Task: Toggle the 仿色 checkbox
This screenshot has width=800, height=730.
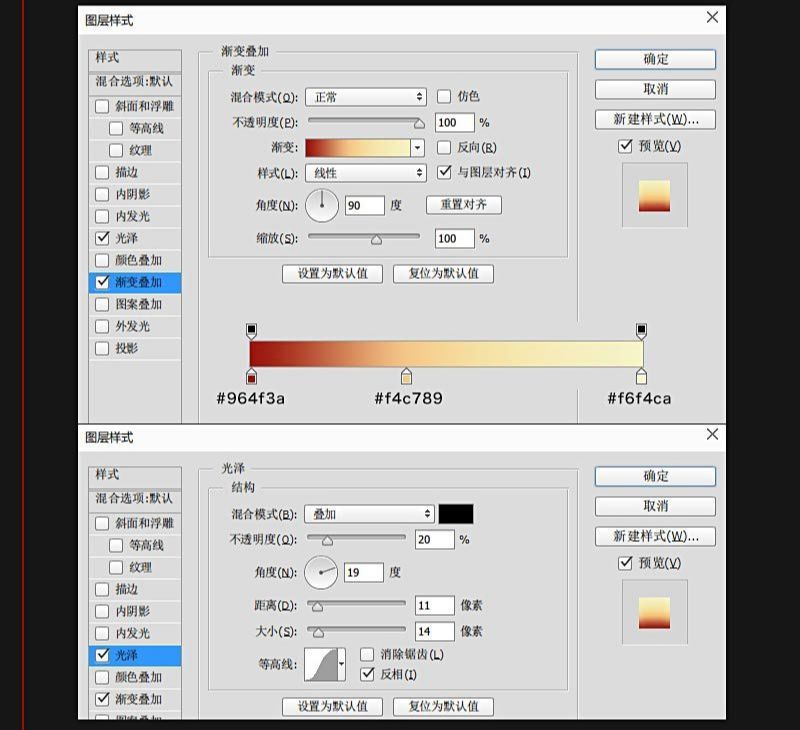Action: pyautogui.click(x=444, y=96)
